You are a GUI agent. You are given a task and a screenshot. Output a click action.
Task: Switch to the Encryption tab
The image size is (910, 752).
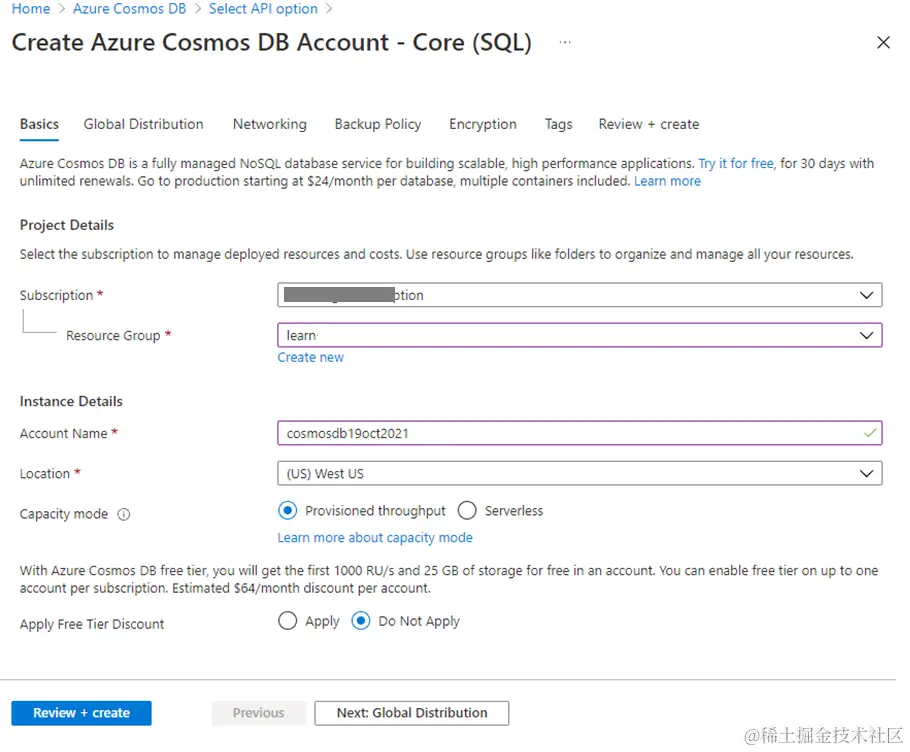pyautogui.click(x=482, y=124)
